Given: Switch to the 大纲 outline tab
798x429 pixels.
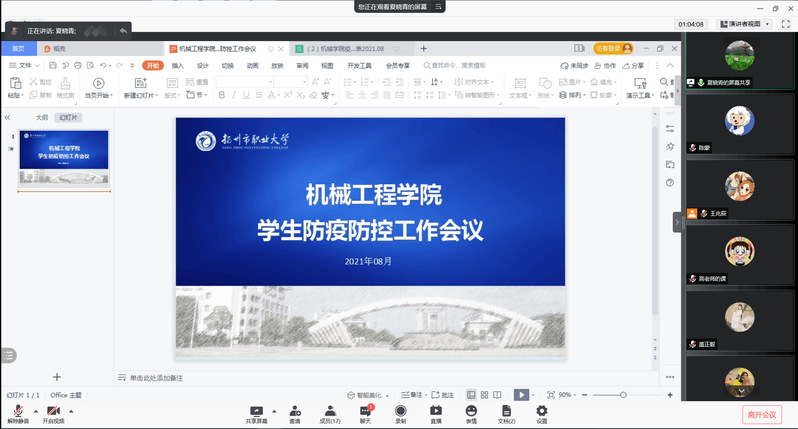Looking at the screenshot, I should (41, 117).
